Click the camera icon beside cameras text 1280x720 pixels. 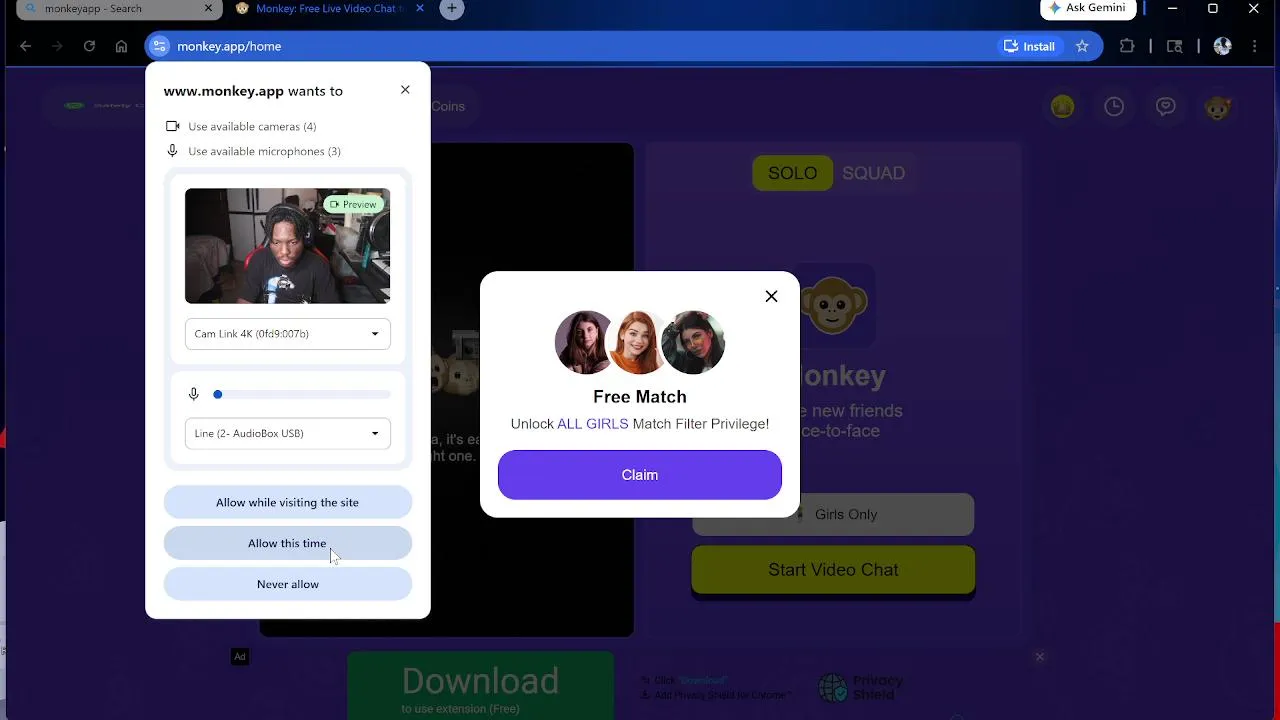coord(173,126)
